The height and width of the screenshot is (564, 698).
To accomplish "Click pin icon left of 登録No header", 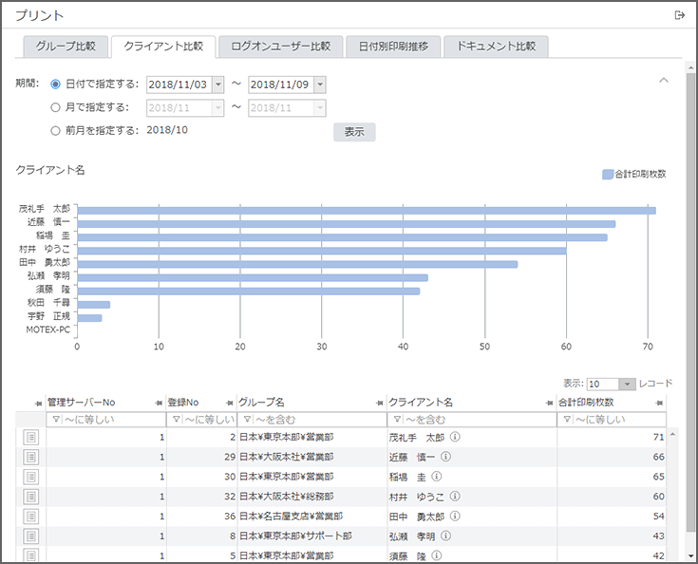I will point(158,403).
